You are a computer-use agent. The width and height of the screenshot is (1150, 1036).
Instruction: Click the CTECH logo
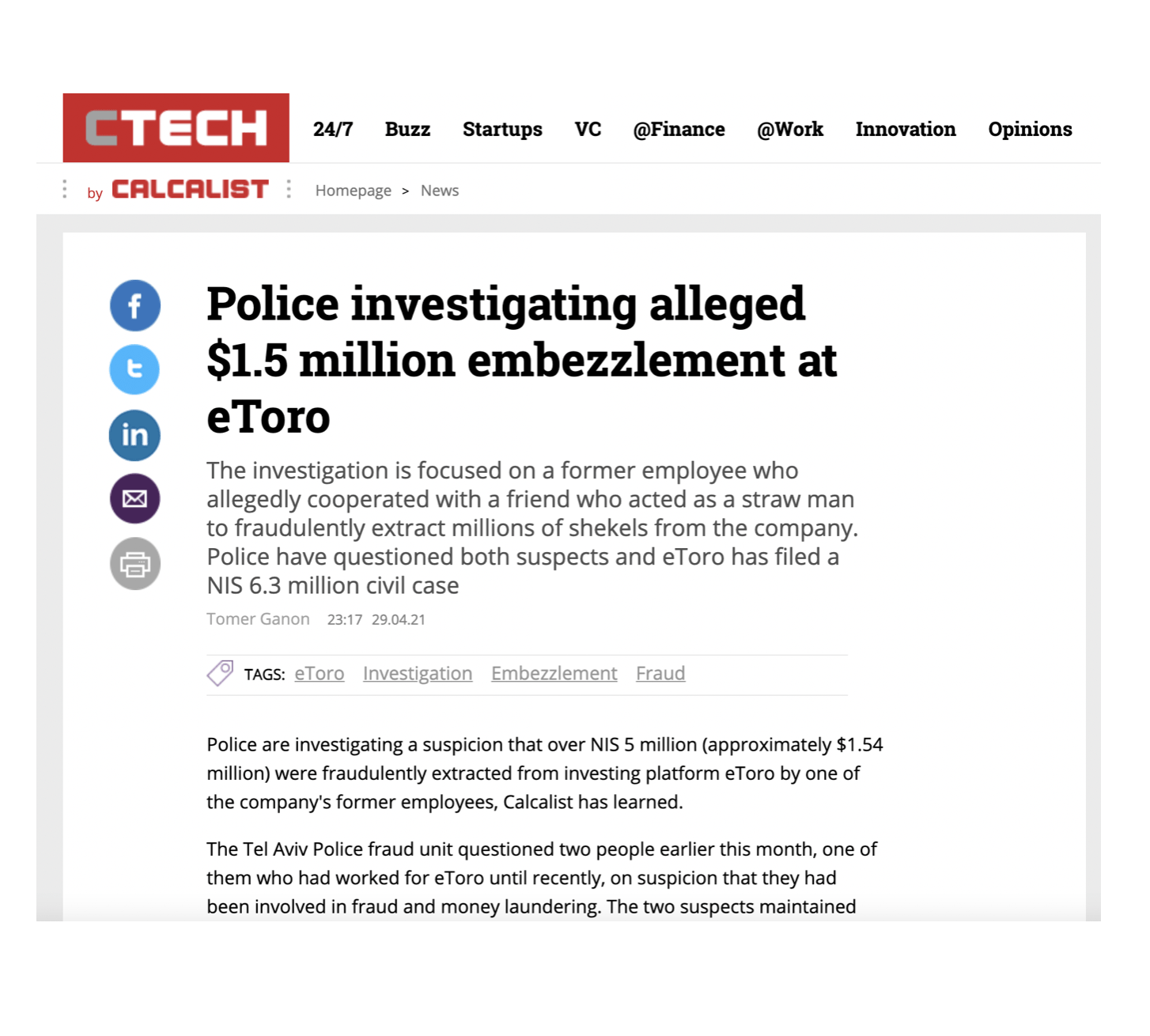click(176, 128)
